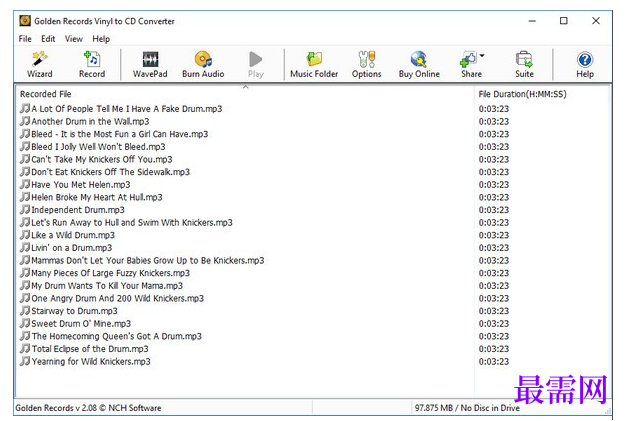626x421 pixels.
Task: Open the Options settings
Action: tap(366, 64)
